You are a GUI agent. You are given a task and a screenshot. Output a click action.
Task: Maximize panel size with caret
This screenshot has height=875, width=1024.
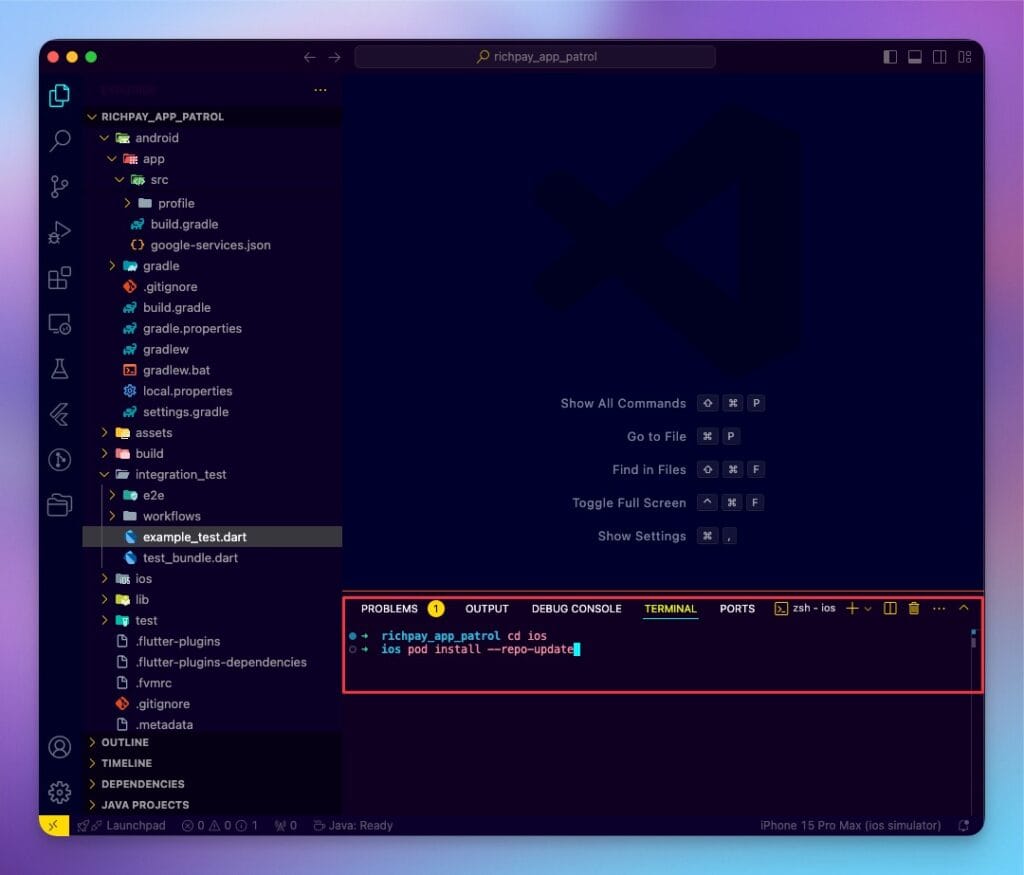[x=964, y=609]
